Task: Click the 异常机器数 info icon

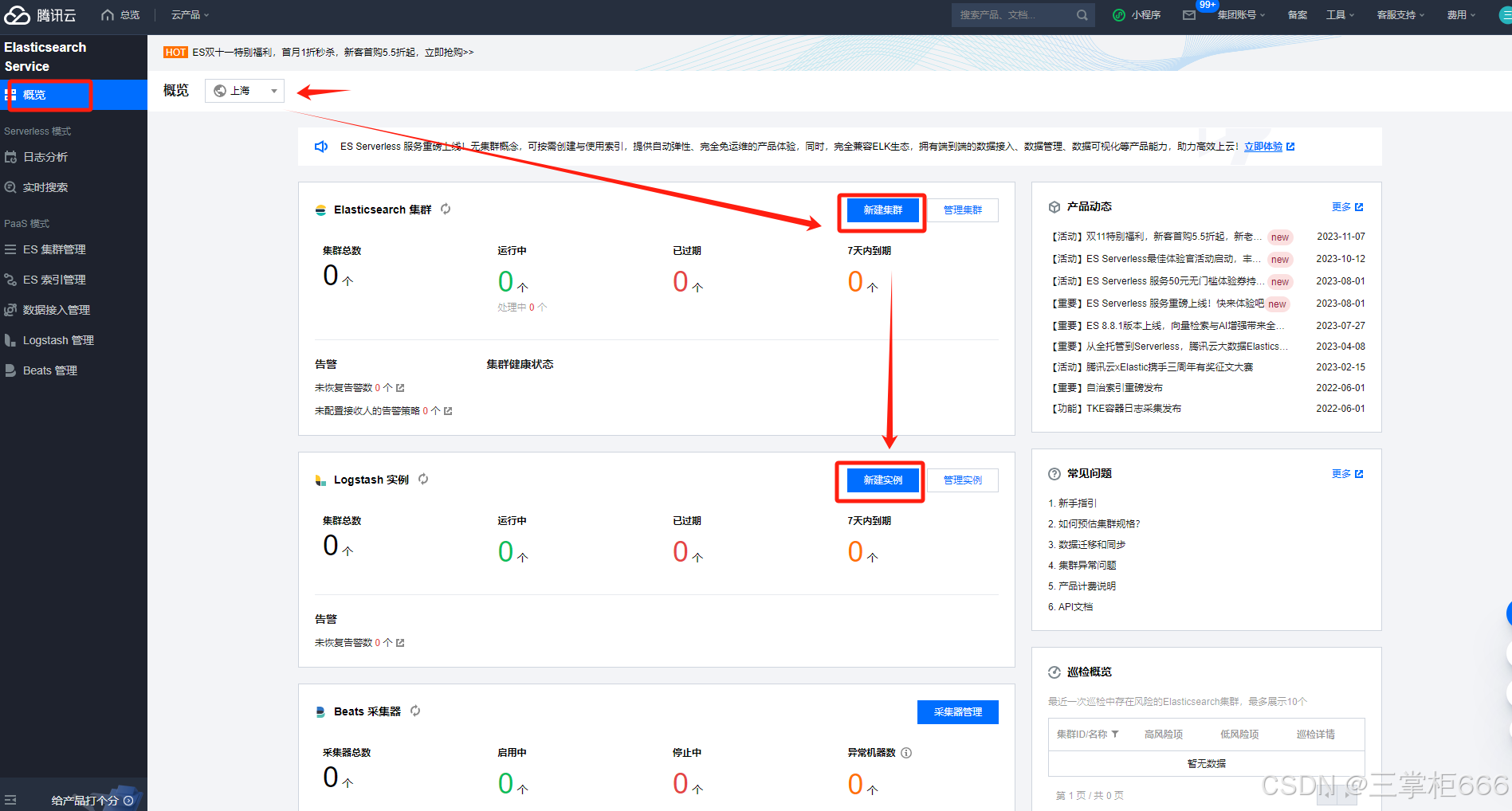Action: (x=906, y=753)
